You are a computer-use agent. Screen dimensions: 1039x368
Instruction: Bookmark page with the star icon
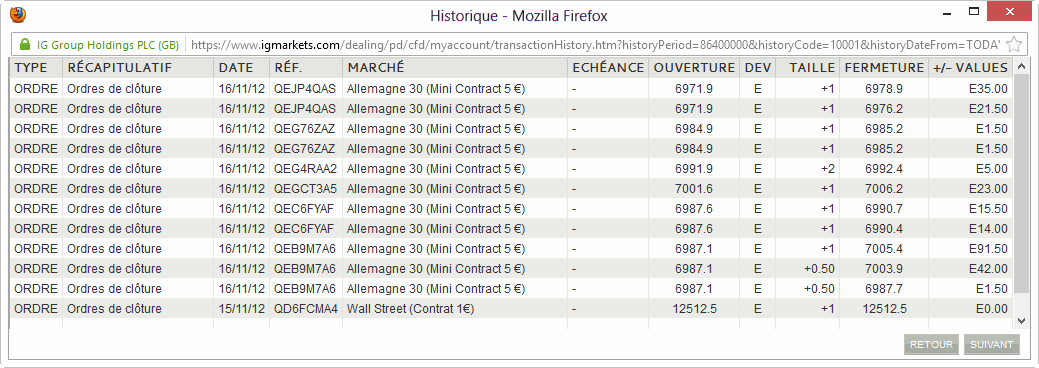click(x=1014, y=44)
